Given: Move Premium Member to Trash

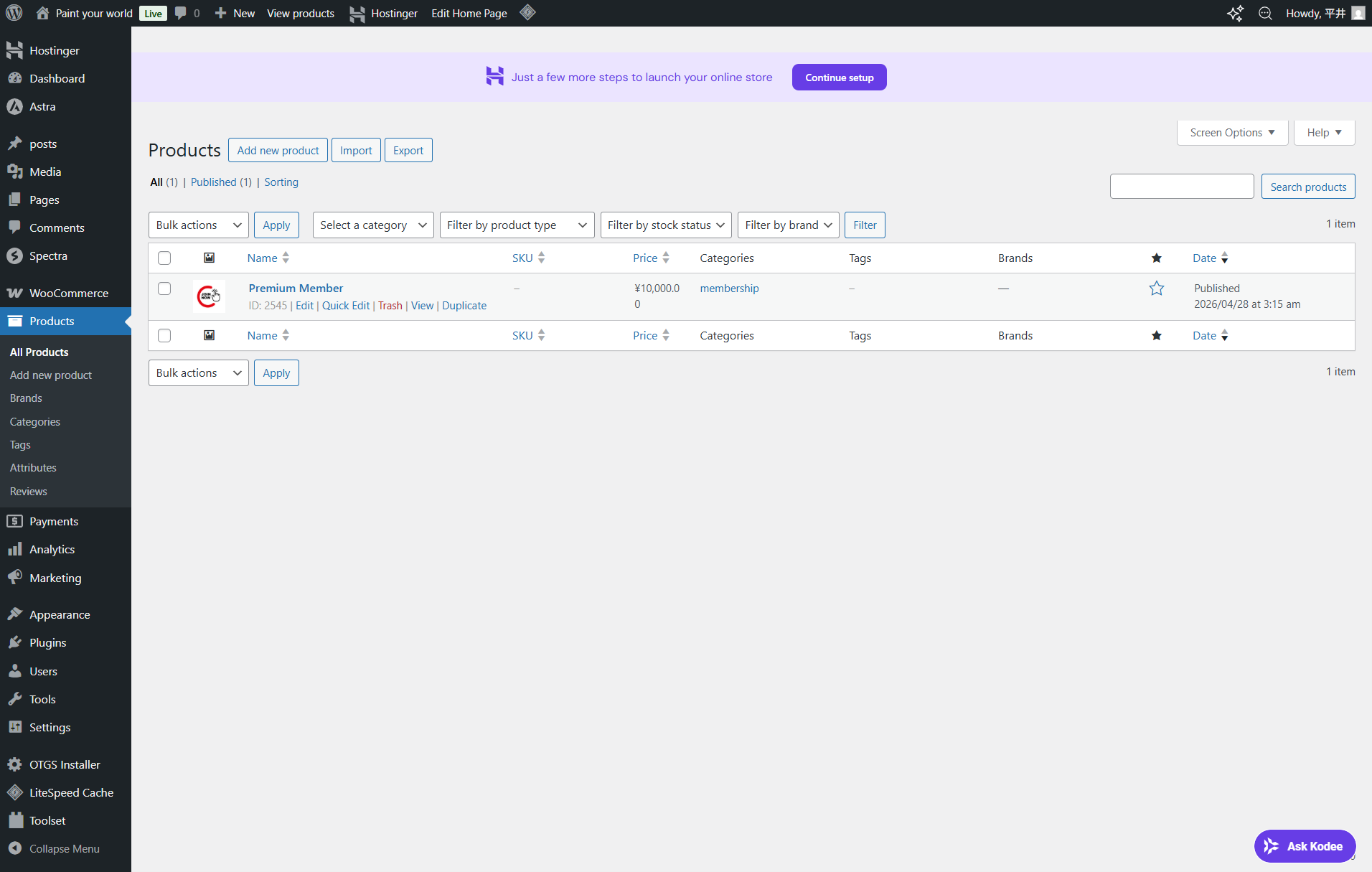Looking at the screenshot, I should click(x=390, y=305).
